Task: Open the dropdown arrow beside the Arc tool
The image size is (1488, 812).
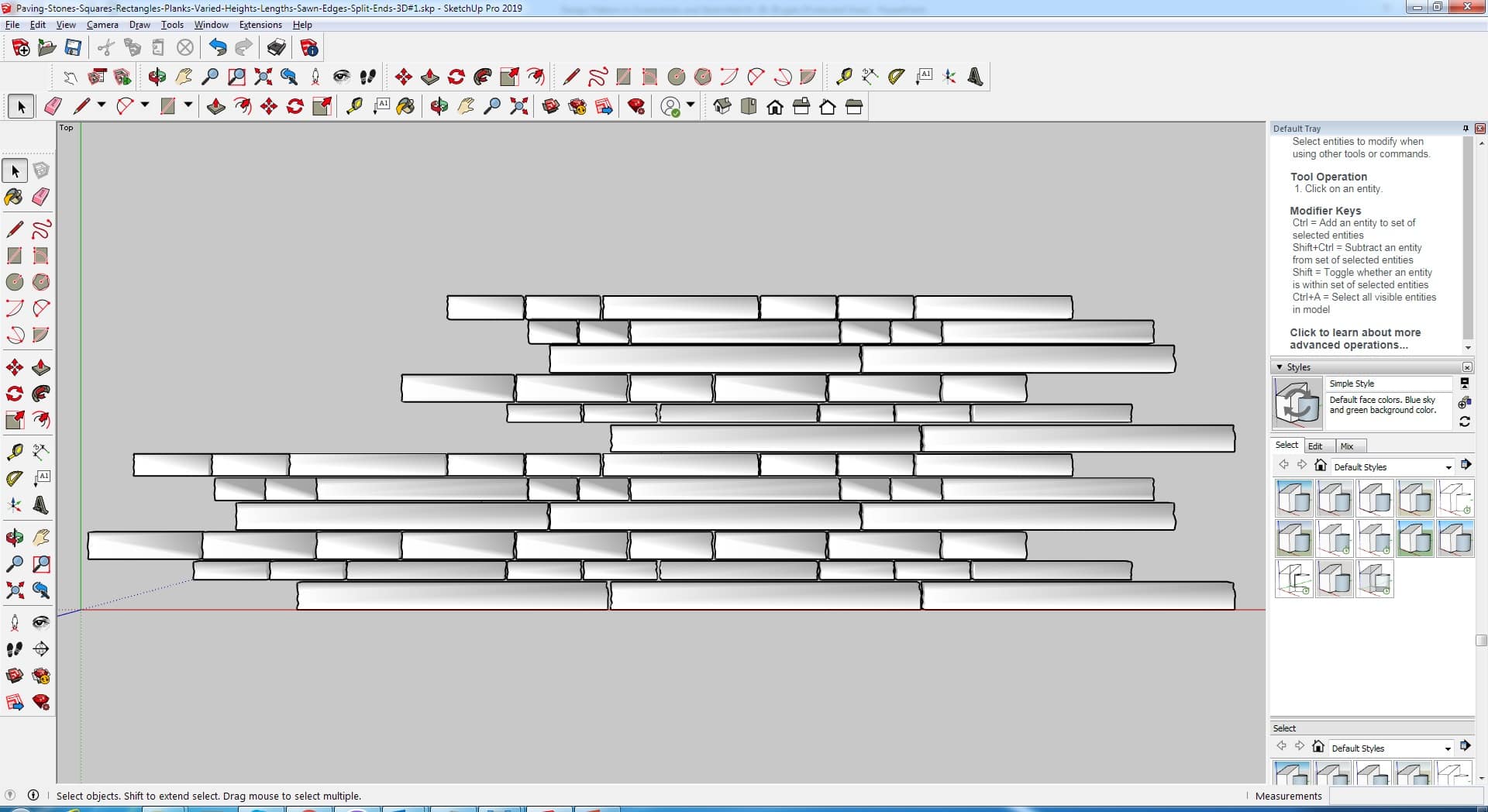Action: (x=145, y=105)
